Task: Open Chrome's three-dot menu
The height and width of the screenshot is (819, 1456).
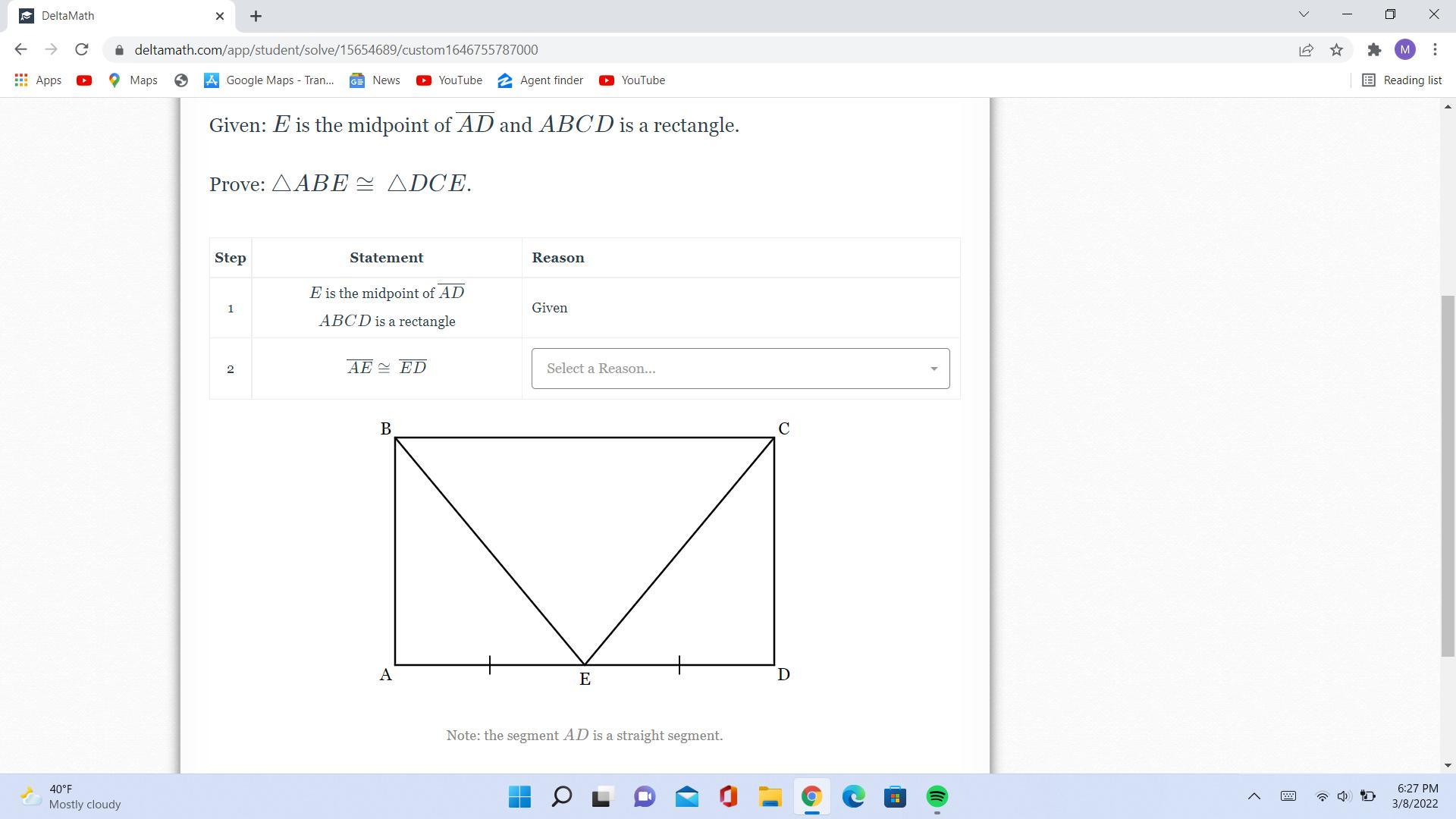Action: (1435, 50)
